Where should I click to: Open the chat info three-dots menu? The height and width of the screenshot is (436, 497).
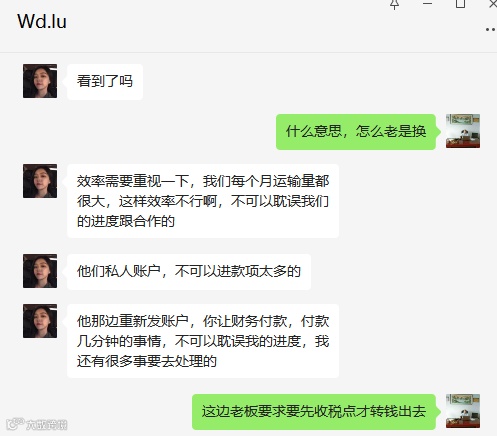coord(491,30)
